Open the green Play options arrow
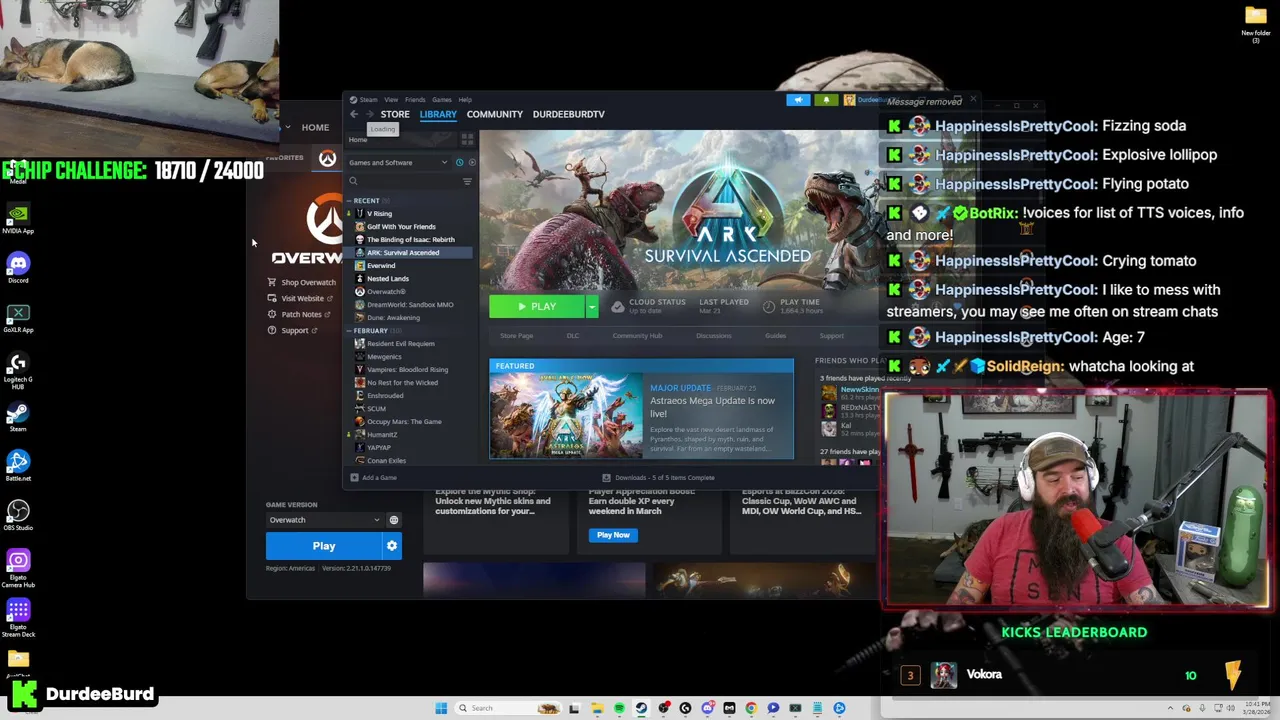The height and width of the screenshot is (720, 1280). [592, 307]
